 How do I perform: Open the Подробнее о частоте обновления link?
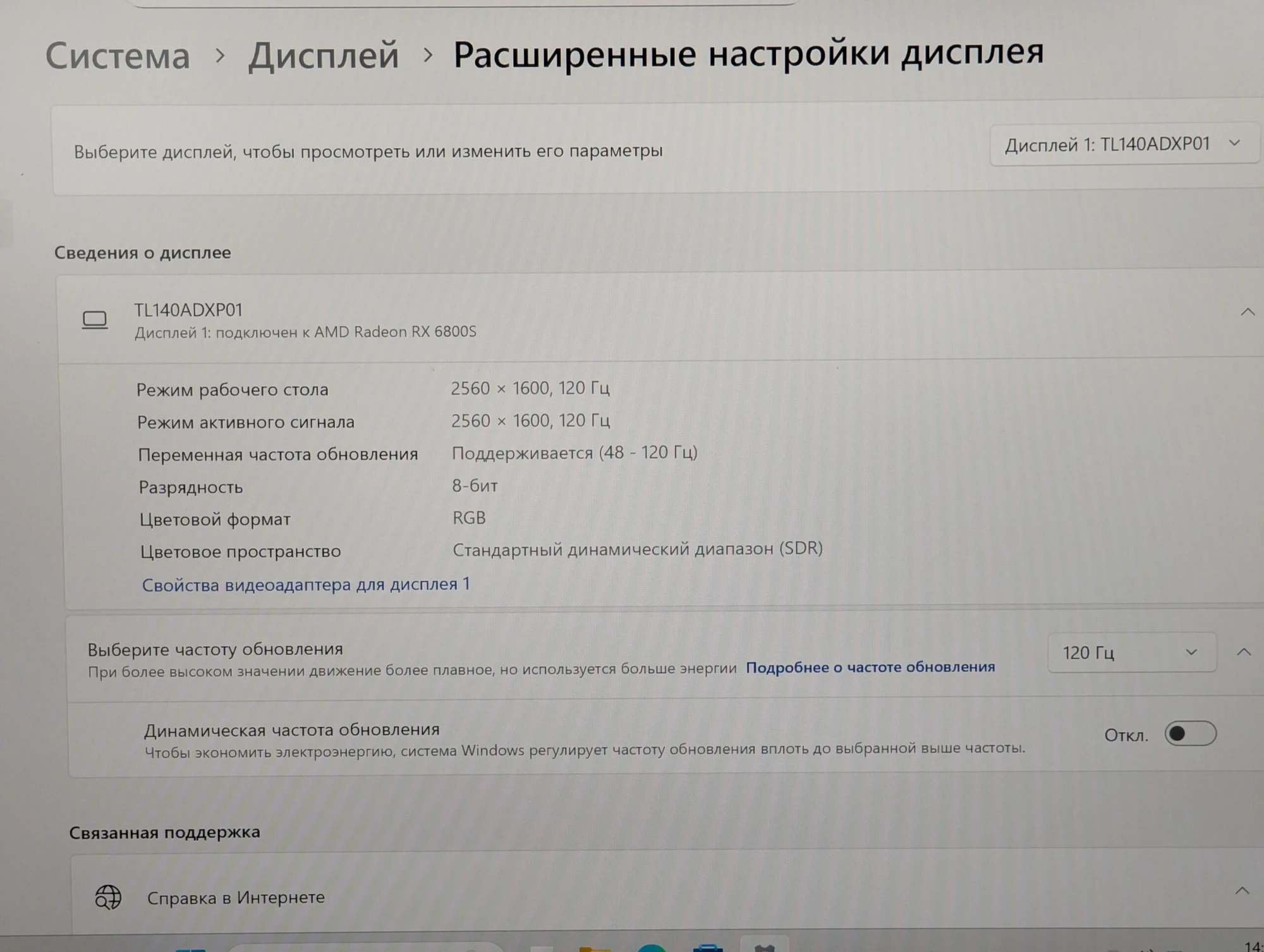870,667
